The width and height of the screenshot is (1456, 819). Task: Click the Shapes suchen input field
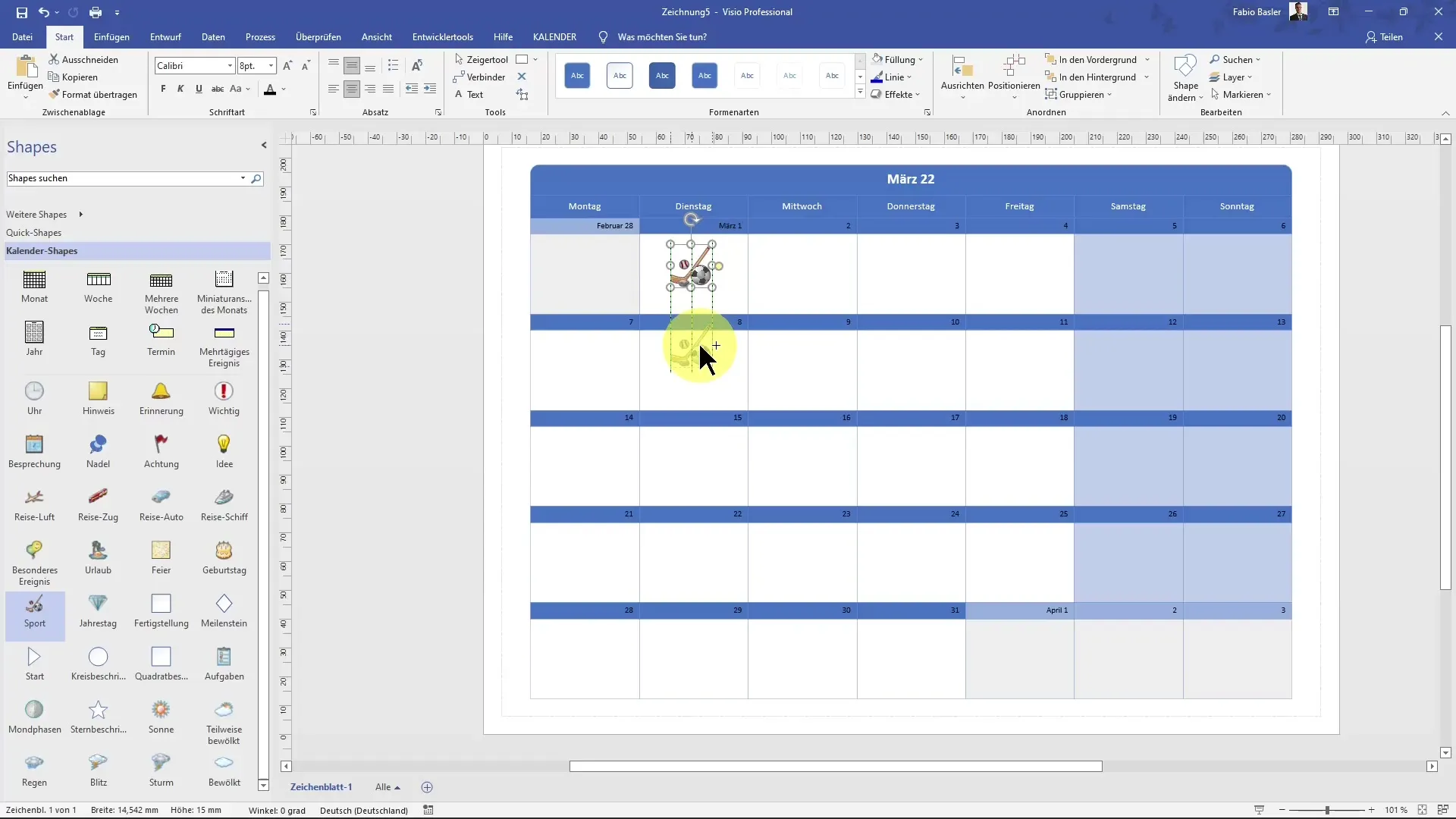(124, 178)
